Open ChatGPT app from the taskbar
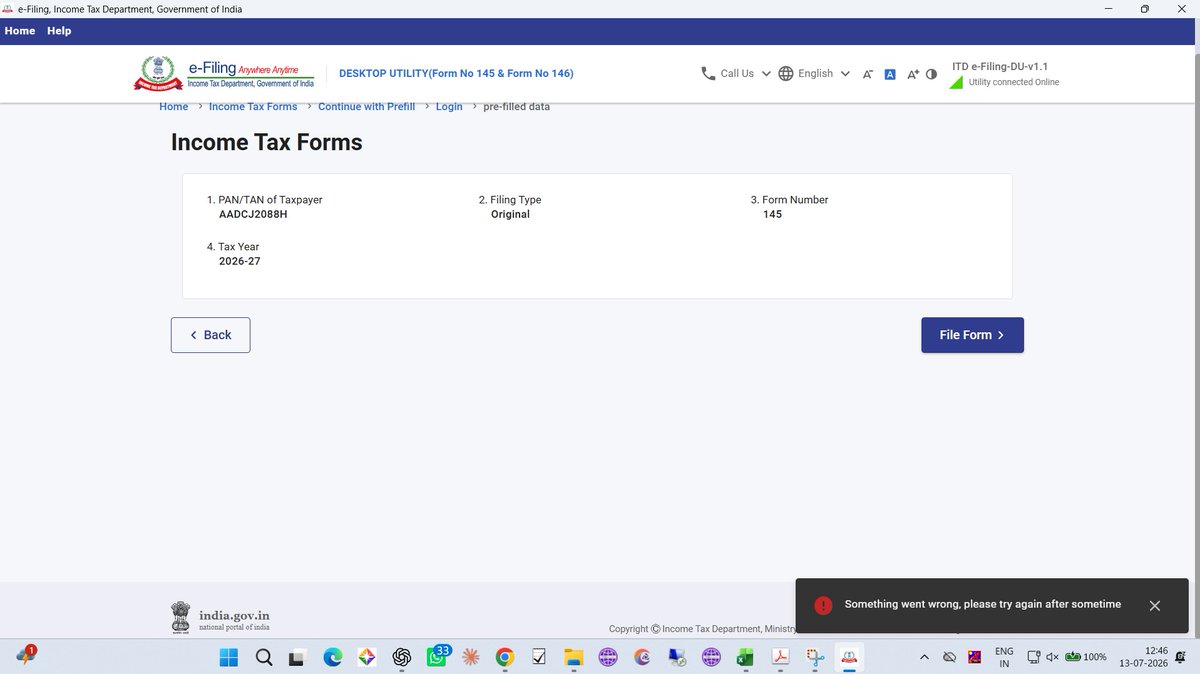Image resolution: width=1200 pixels, height=674 pixels. click(x=403, y=657)
